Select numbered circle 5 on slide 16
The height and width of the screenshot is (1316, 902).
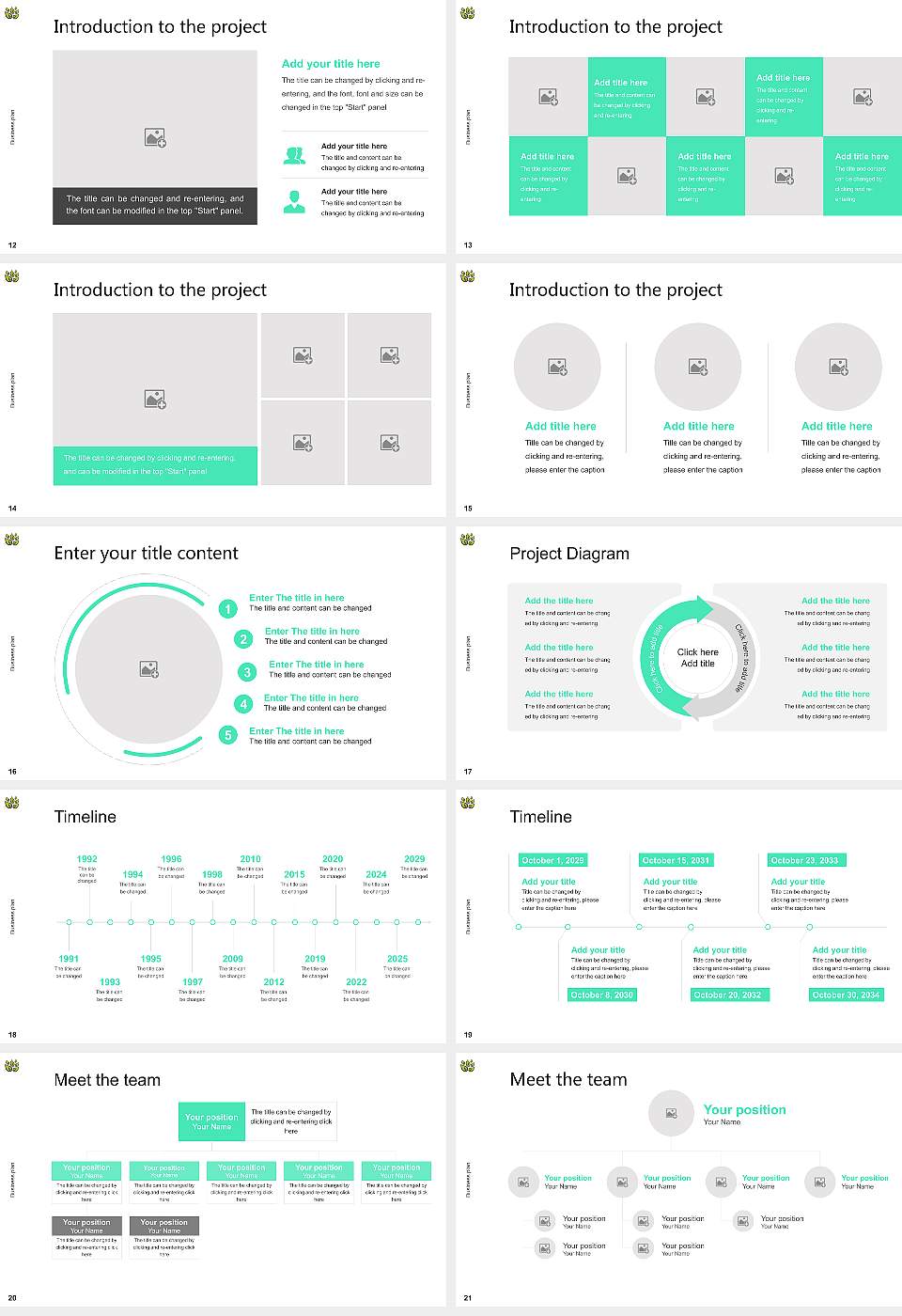coord(228,735)
